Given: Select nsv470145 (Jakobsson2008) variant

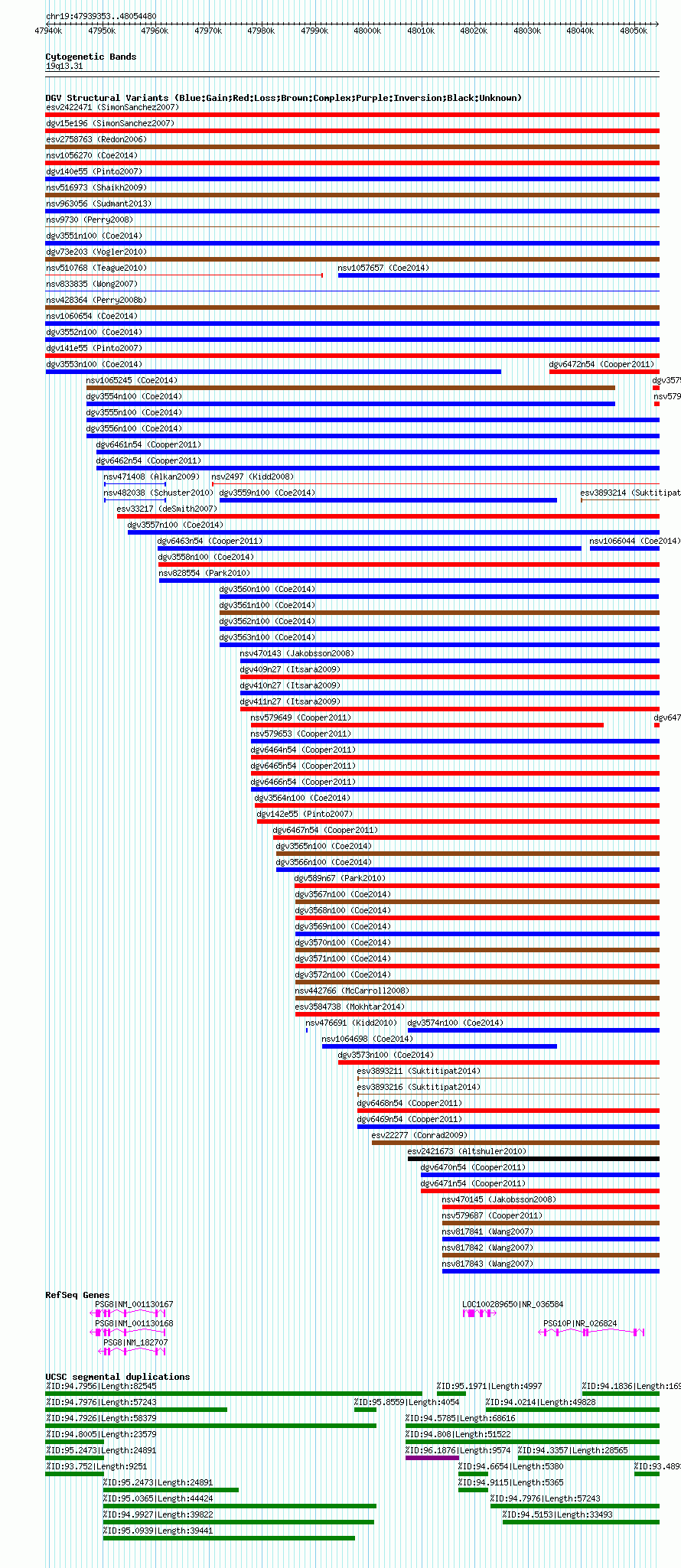Looking at the screenshot, I should (499, 1199).
